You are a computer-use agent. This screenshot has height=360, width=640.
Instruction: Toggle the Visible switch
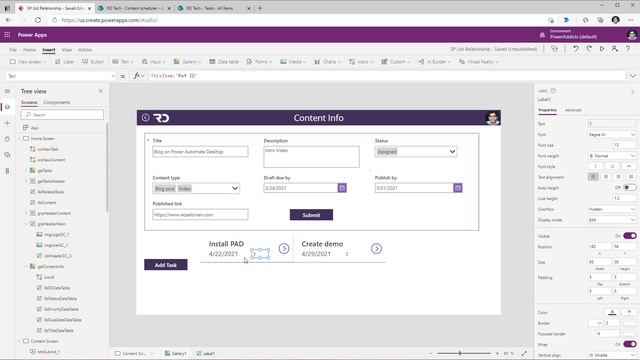click(x=630, y=236)
